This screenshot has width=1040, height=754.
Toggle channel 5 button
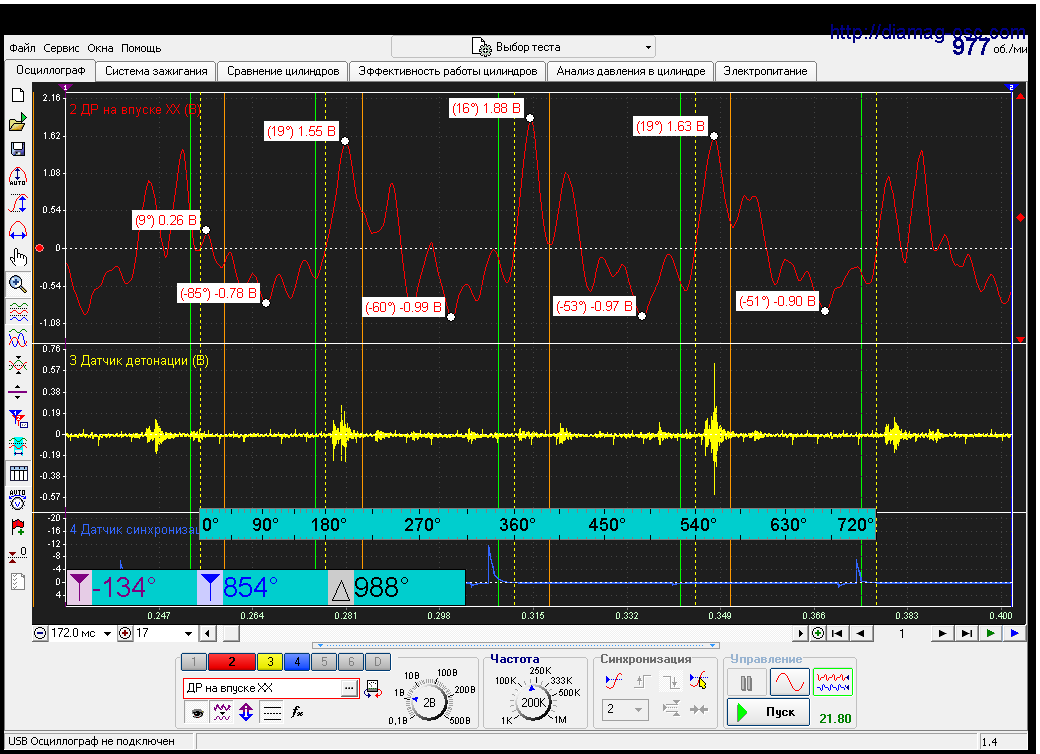pos(324,661)
